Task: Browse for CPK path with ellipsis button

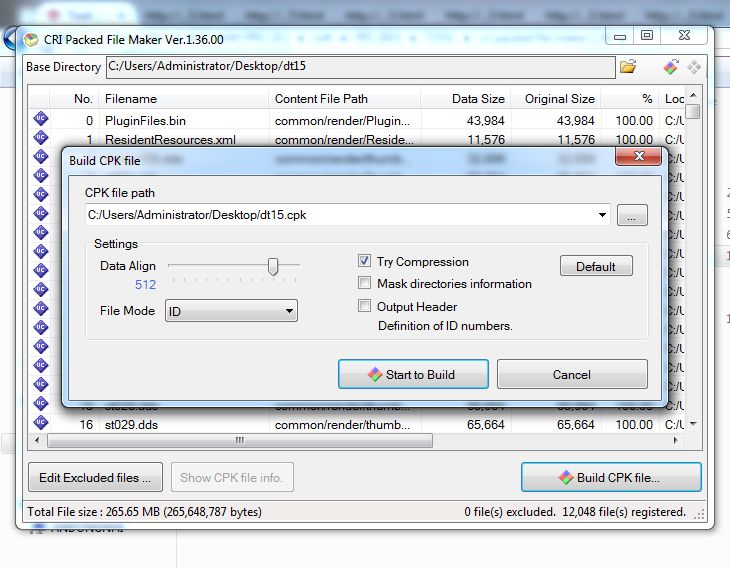Action: 632,215
